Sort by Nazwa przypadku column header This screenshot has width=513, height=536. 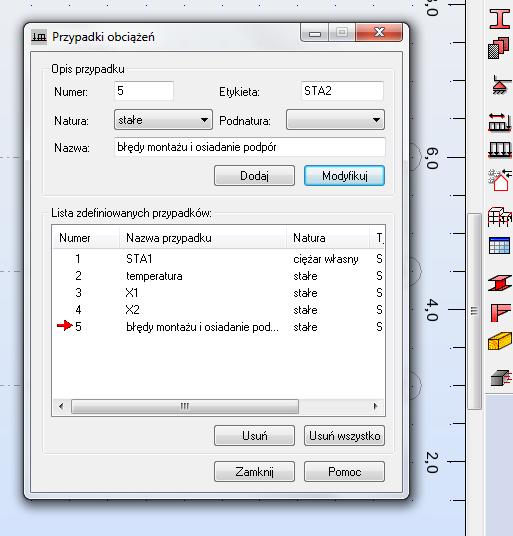[203, 238]
